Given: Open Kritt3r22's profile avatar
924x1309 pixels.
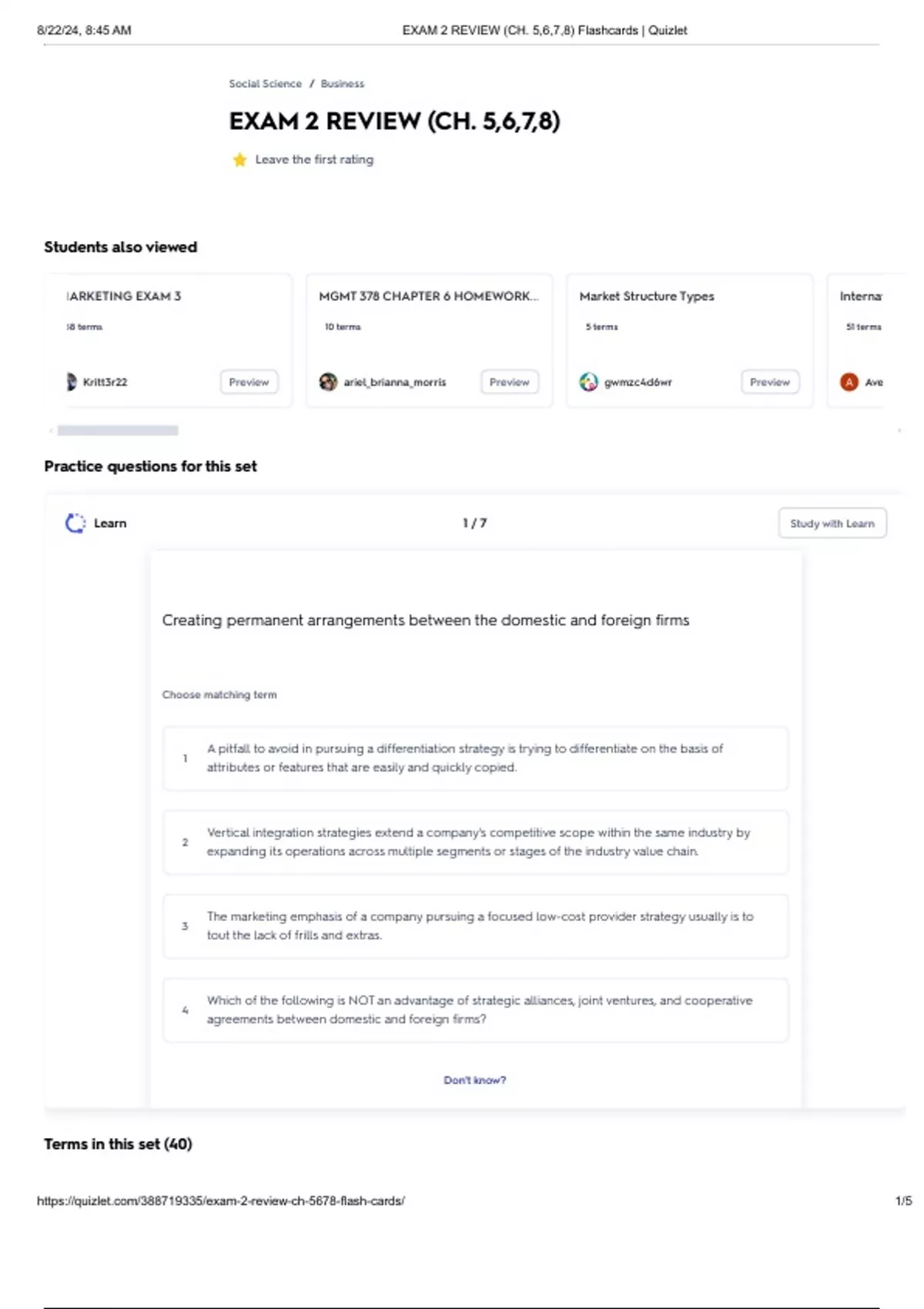Looking at the screenshot, I should pyautogui.click(x=72, y=382).
